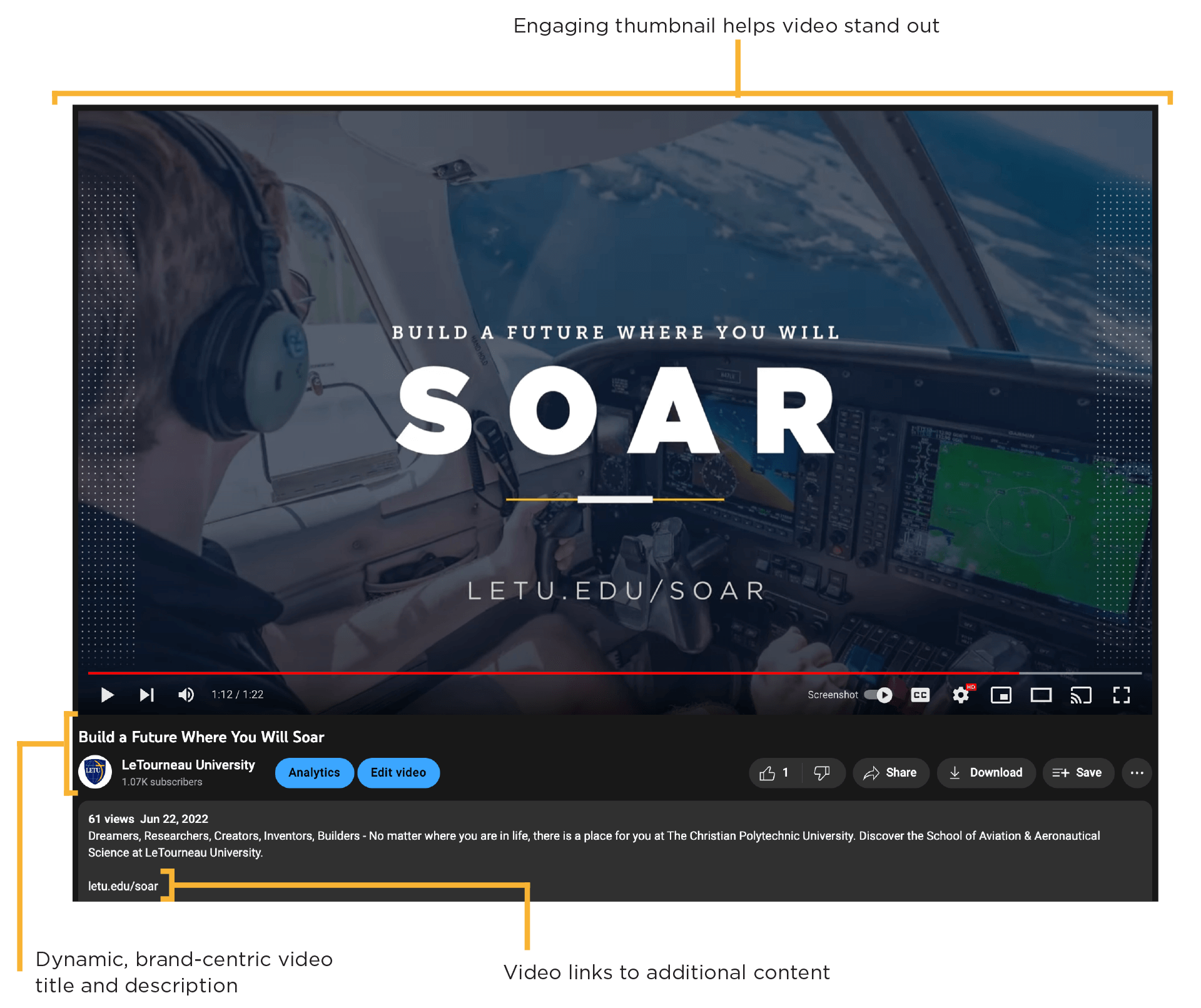Enter full screen mode
The image size is (1201, 1008).
coord(1122,695)
